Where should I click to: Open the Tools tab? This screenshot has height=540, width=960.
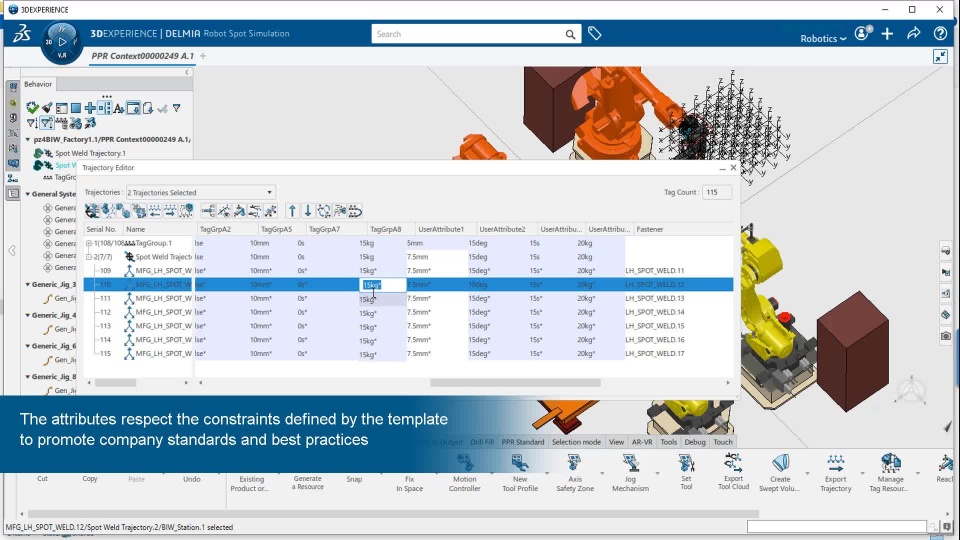click(669, 442)
